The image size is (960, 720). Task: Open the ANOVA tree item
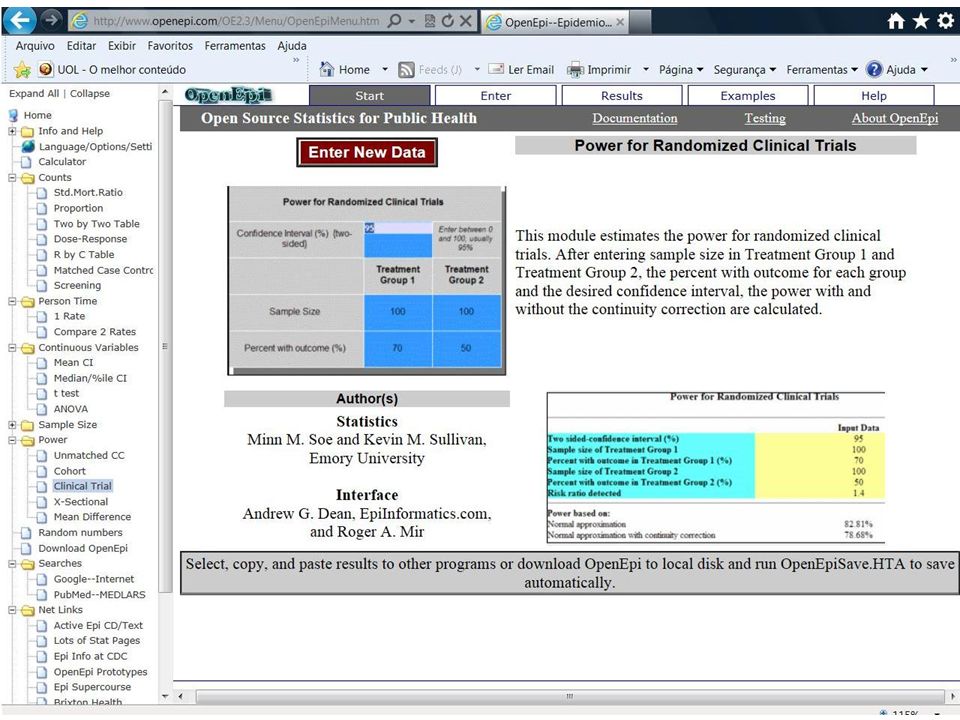pyautogui.click(x=70, y=409)
